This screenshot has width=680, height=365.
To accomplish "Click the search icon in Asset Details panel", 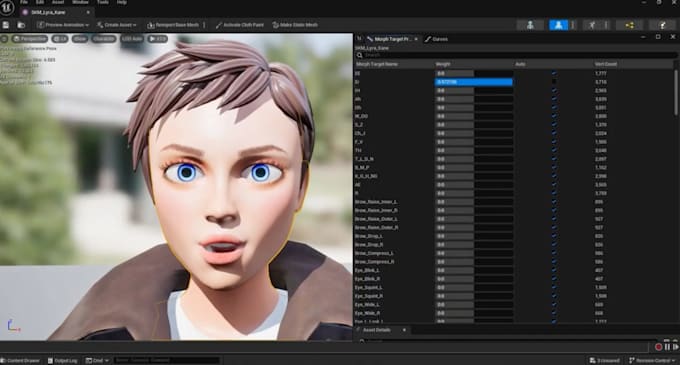I will click(362, 340).
